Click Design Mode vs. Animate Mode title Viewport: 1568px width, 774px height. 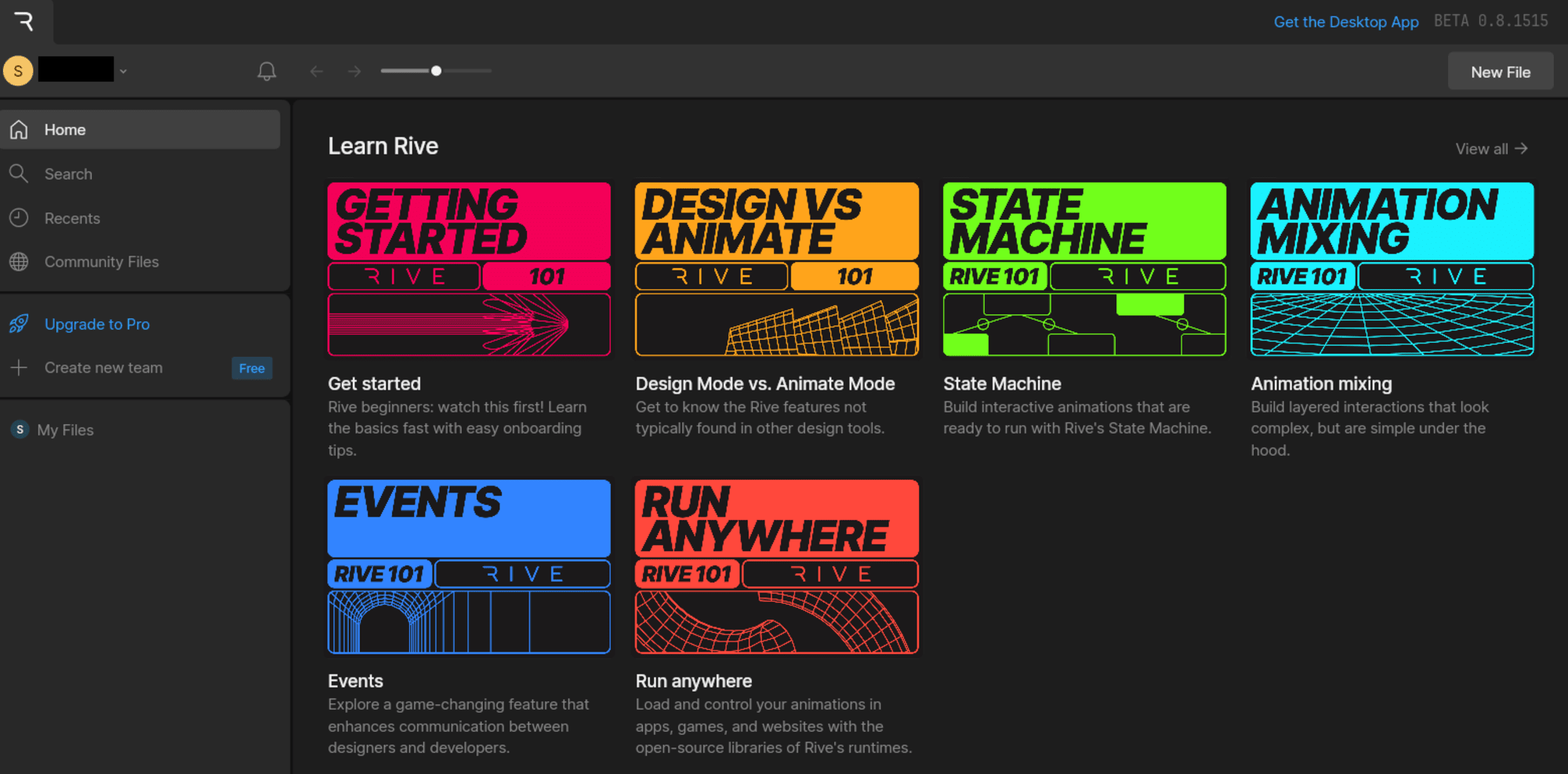point(765,383)
